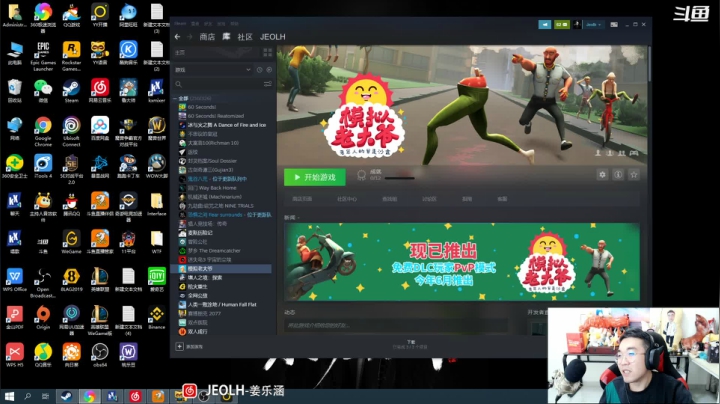Open friends green indicator button
The image size is (720, 404).
562,24
